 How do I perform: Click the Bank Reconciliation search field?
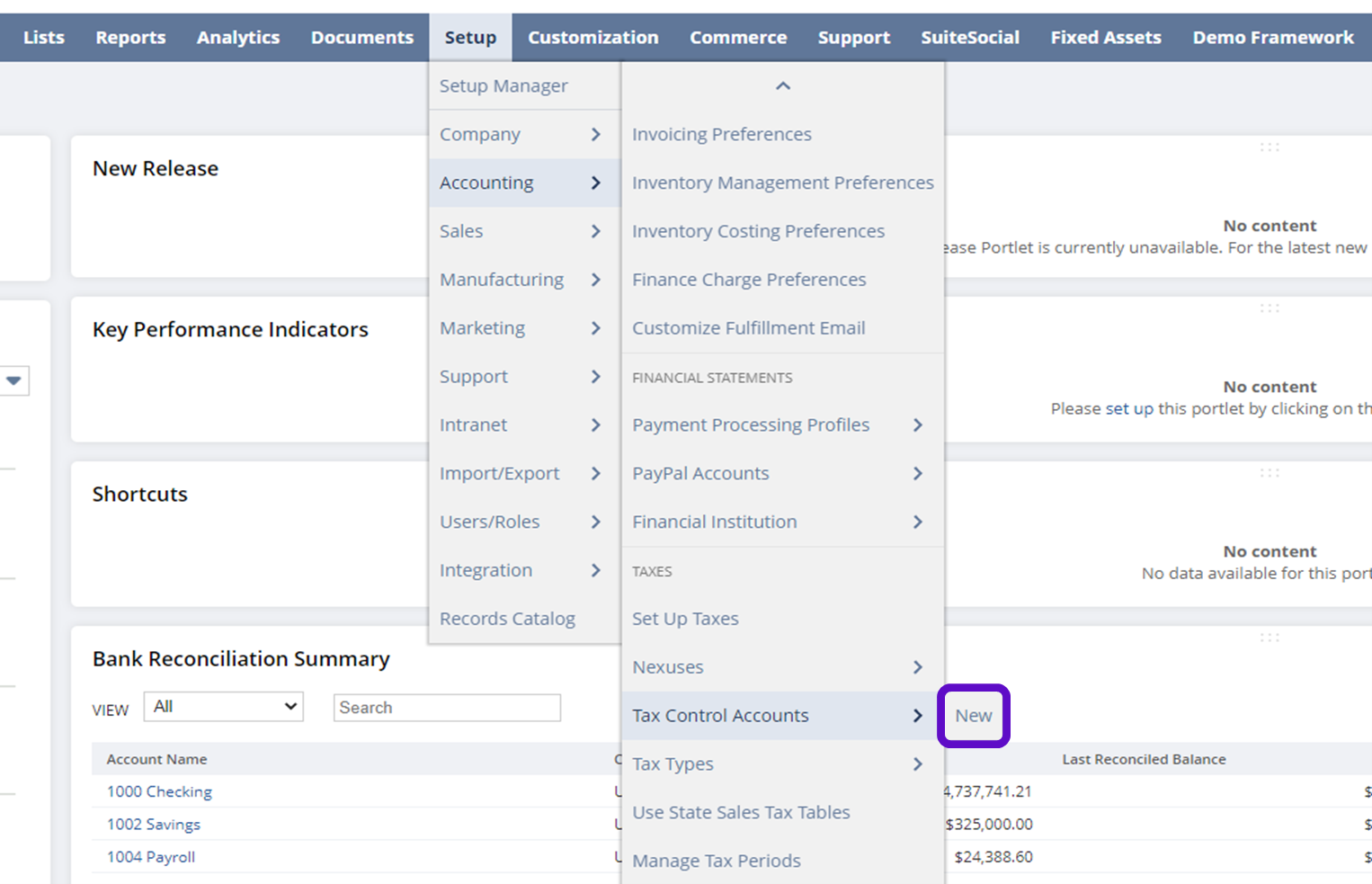[447, 708]
